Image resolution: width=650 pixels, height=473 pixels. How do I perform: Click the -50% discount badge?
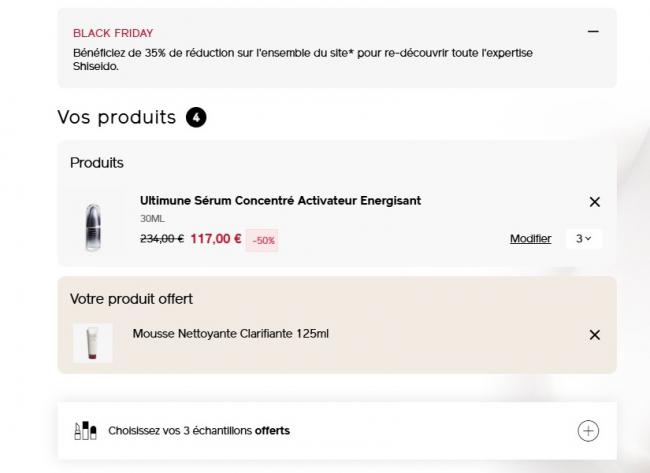262,240
